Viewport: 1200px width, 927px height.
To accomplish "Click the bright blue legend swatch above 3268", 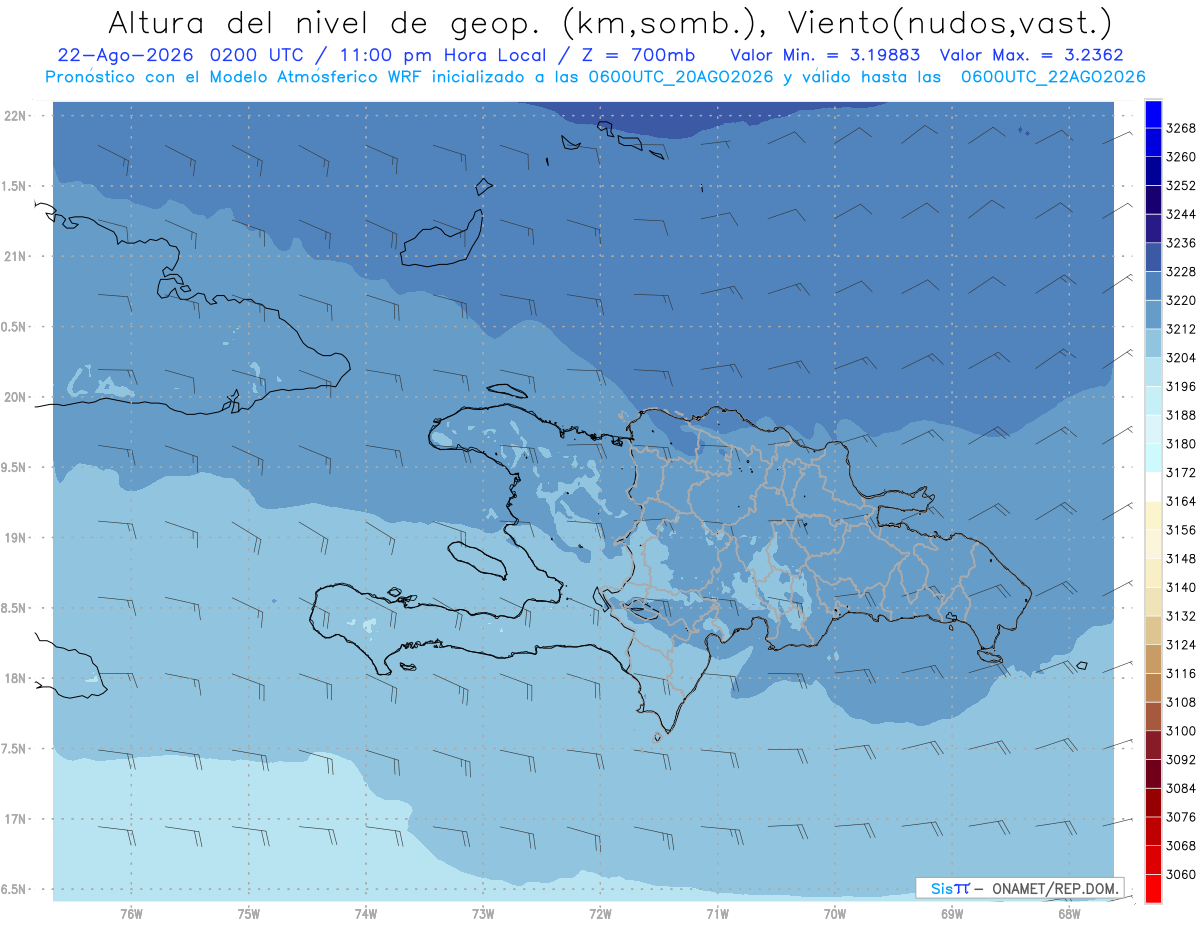I will tap(1152, 114).
